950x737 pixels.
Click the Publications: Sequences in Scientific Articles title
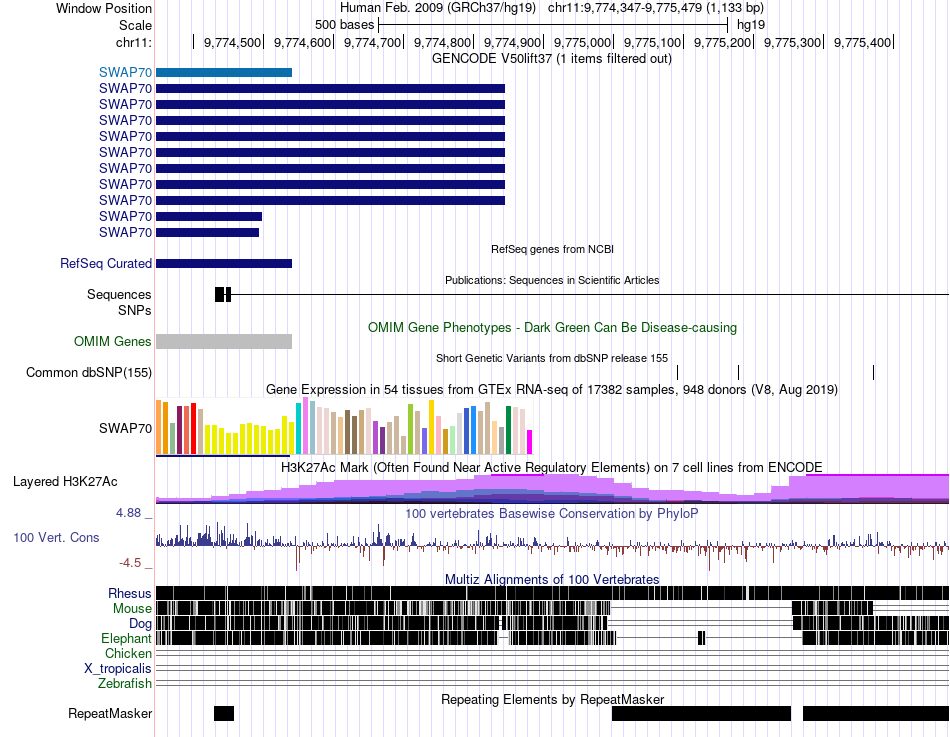pos(552,280)
